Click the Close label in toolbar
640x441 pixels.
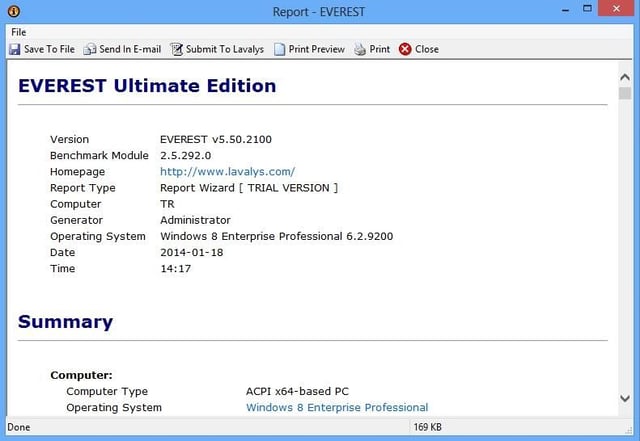coord(427,49)
